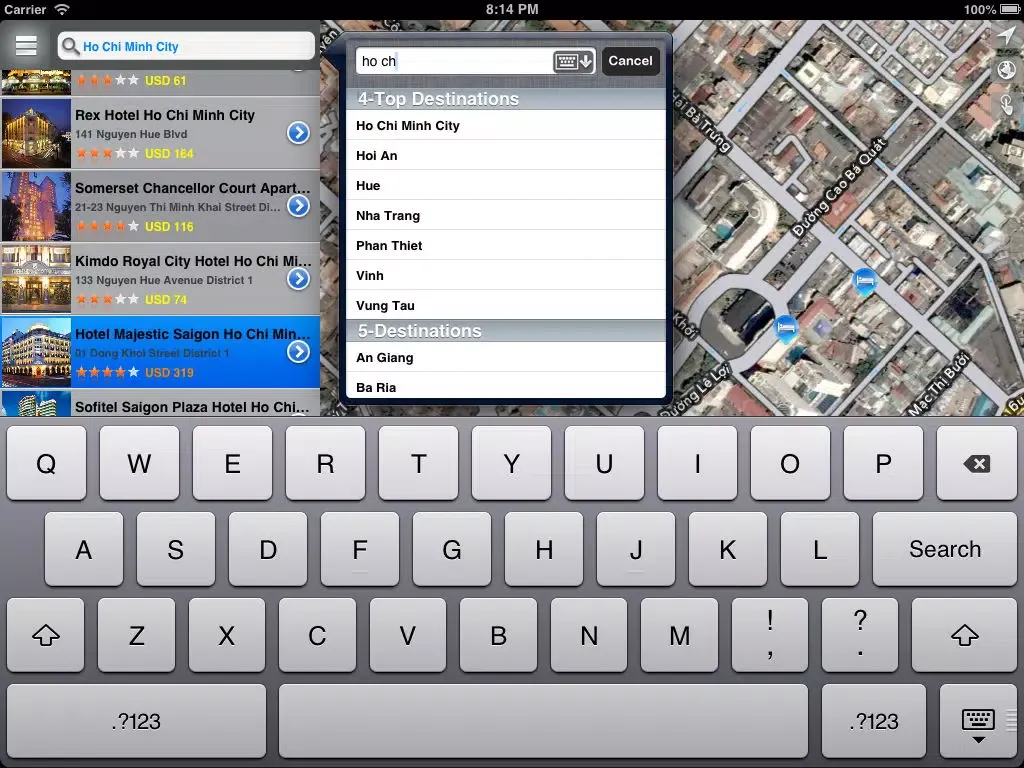Tap the left shift key
The height and width of the screenshot is (768, 1024).
[46, 635]
